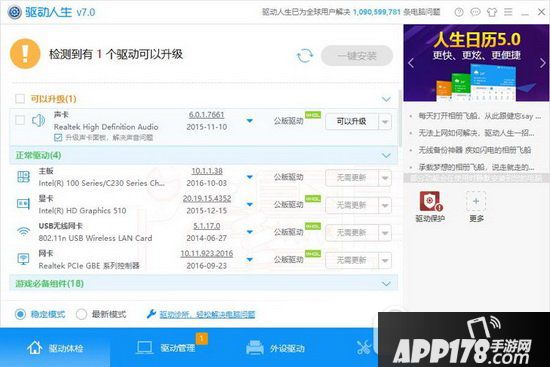Click the 更多 plus icon
Viewport: 550px width, 367px height.
coord(476,201)
